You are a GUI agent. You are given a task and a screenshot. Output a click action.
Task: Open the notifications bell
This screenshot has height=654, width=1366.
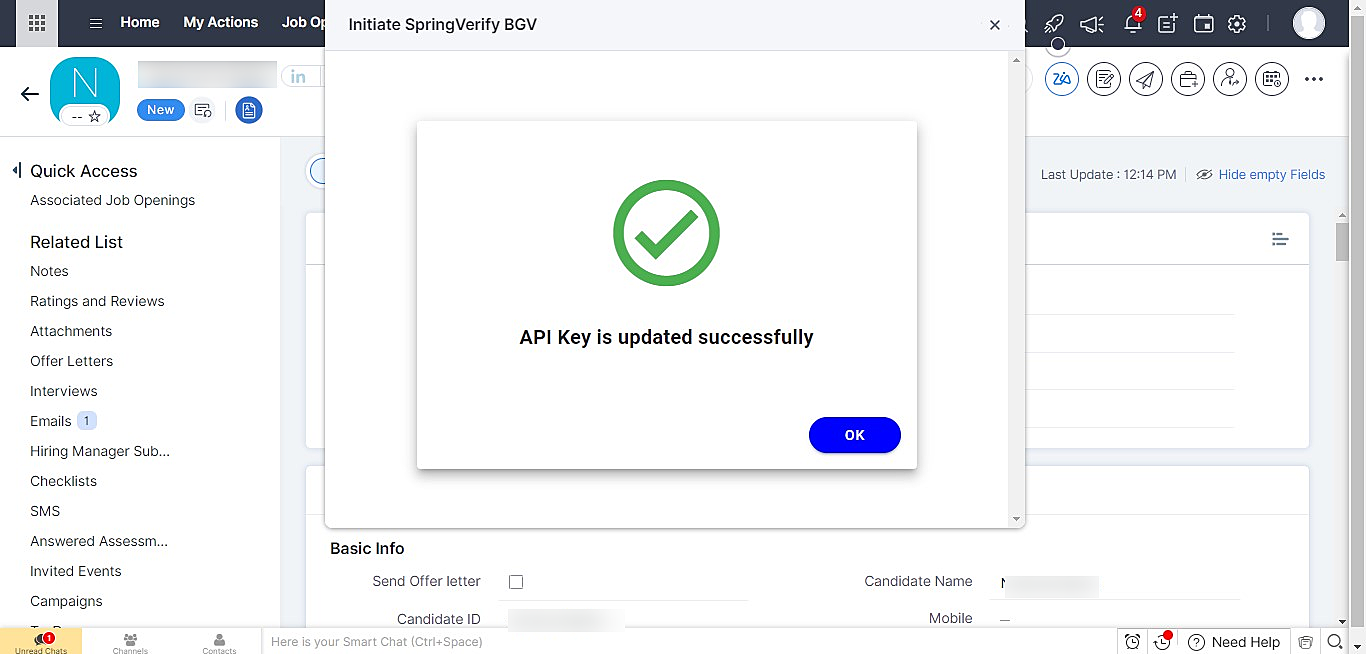coord(1132,23)
